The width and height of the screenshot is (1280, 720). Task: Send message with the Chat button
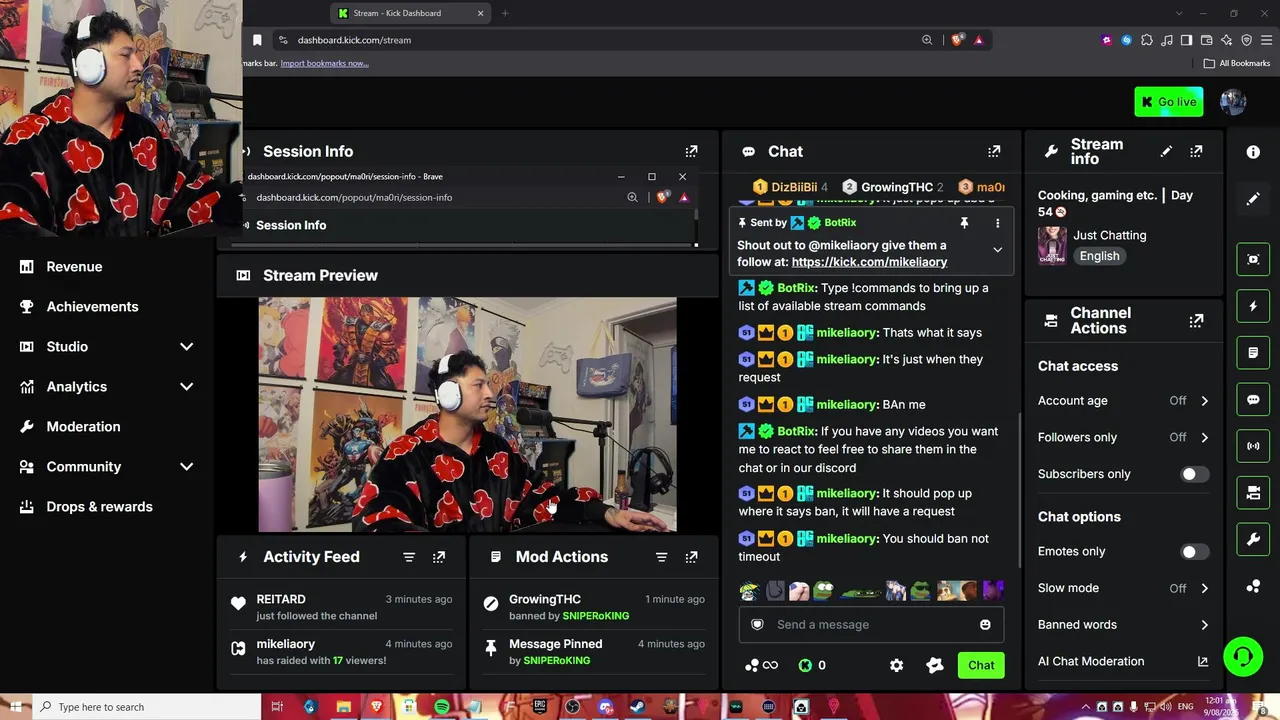click(x=981, y=665)
